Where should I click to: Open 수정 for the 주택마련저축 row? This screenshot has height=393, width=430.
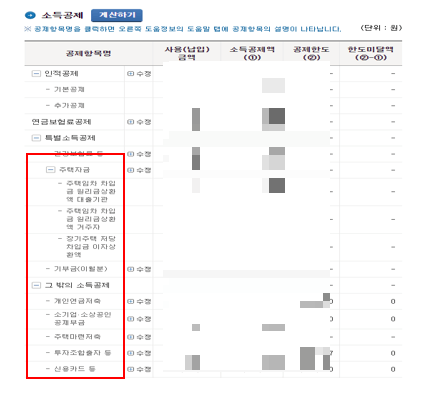point(139,337)
